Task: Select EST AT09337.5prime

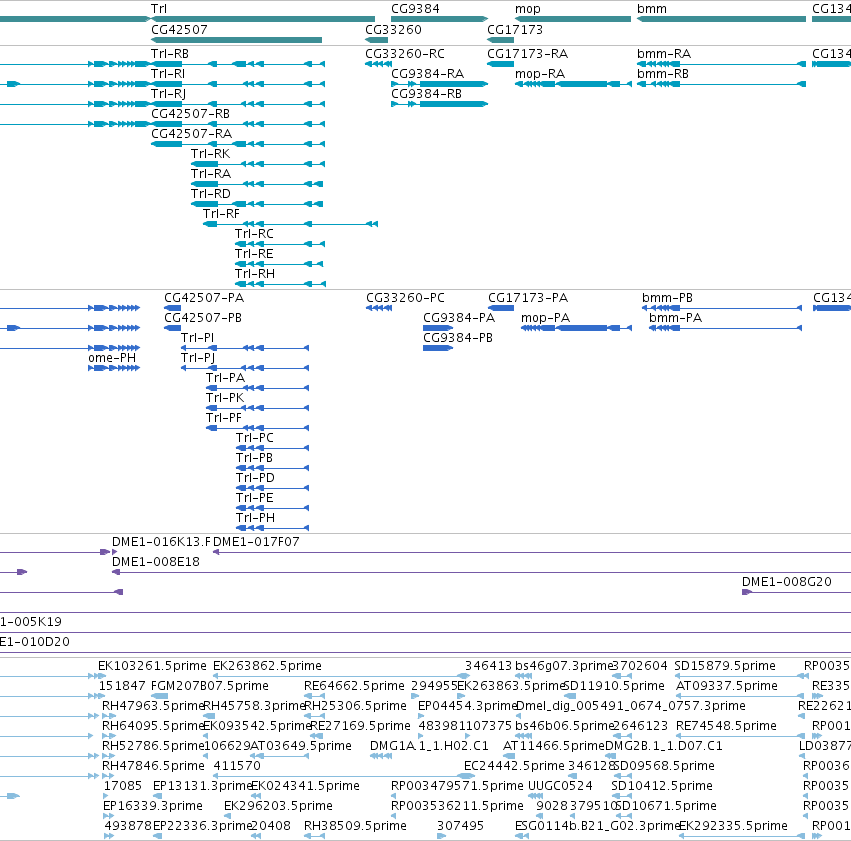Action: [x=727, y=686]
